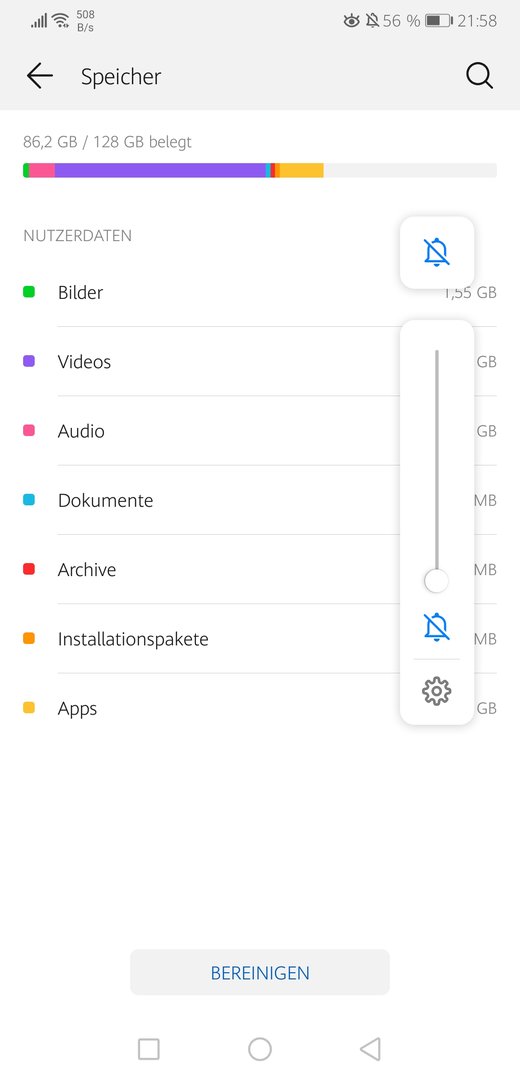Image resolution: width=520 pixels, height=1080 pixels.
Task: Click the volume slider thumb
Action: (437, 581)
